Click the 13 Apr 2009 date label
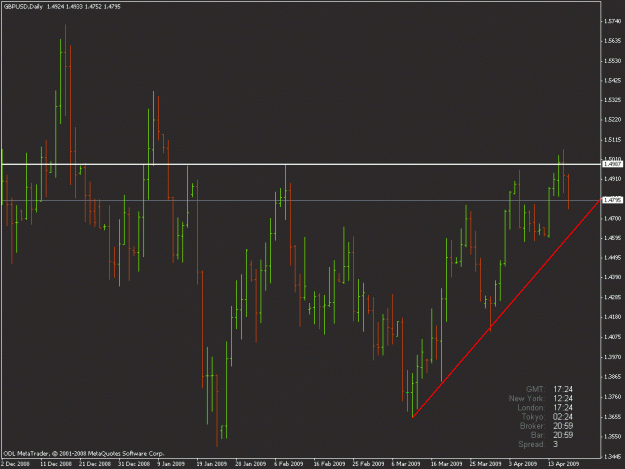This screenshot has width=625, height=469. click(564, 464)
